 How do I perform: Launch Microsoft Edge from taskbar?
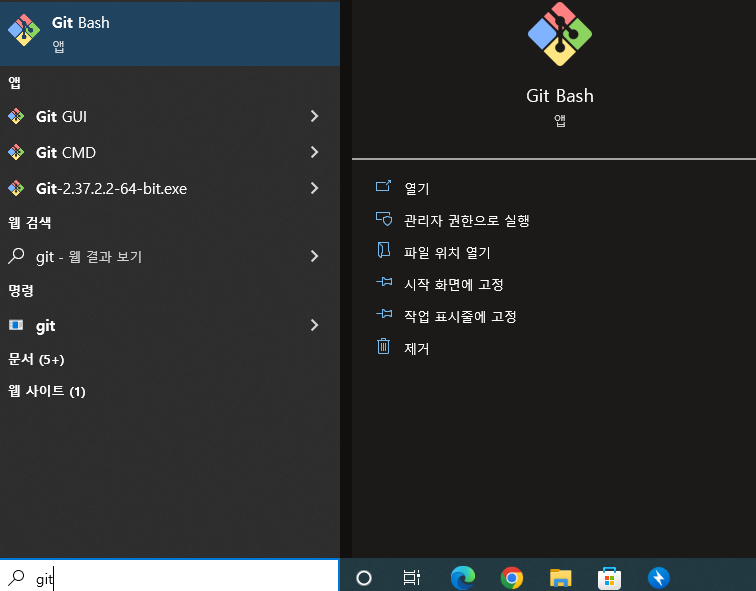point(463,578)
